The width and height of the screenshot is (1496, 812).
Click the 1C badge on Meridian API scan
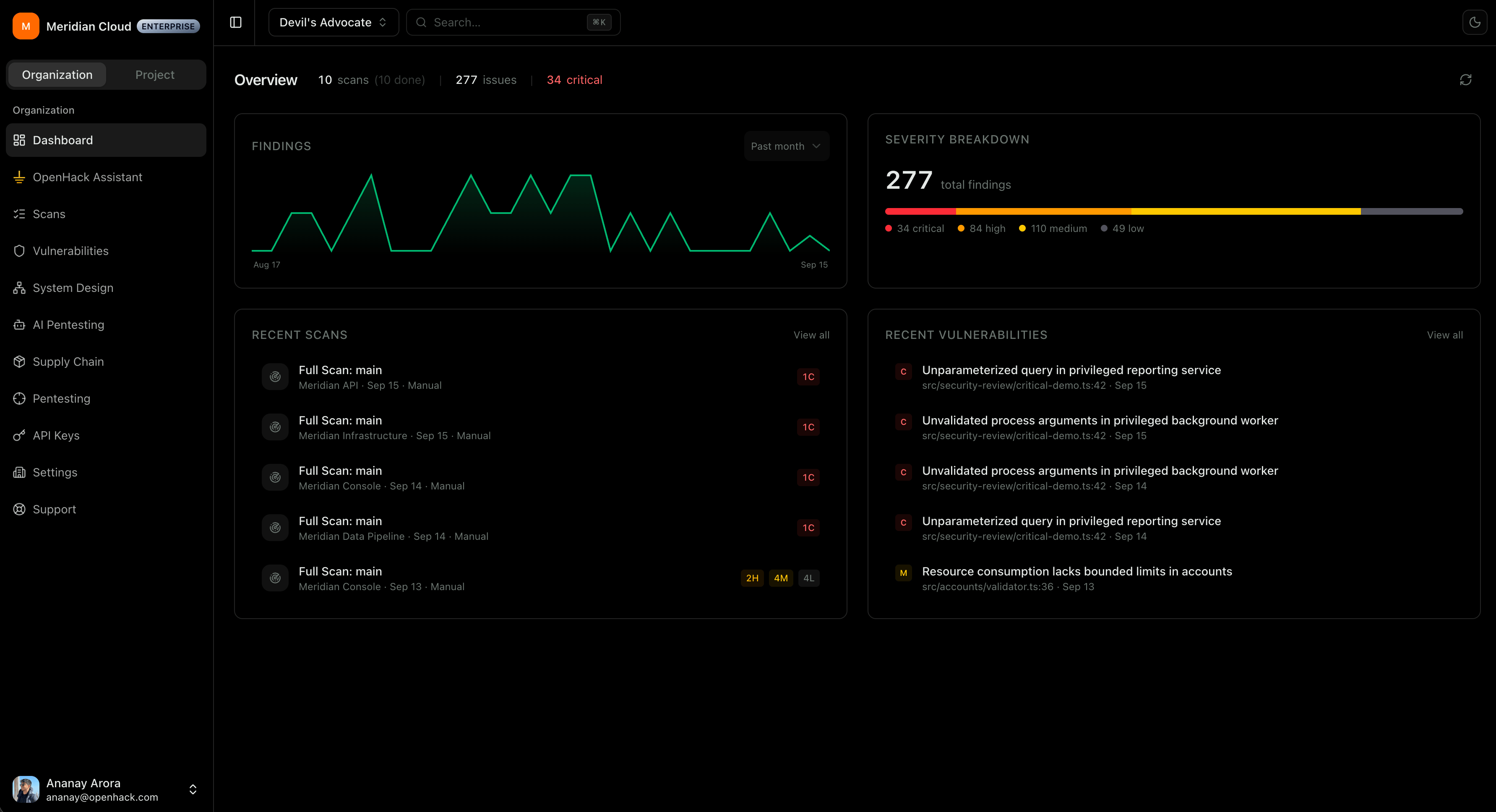tap(808, 377)
